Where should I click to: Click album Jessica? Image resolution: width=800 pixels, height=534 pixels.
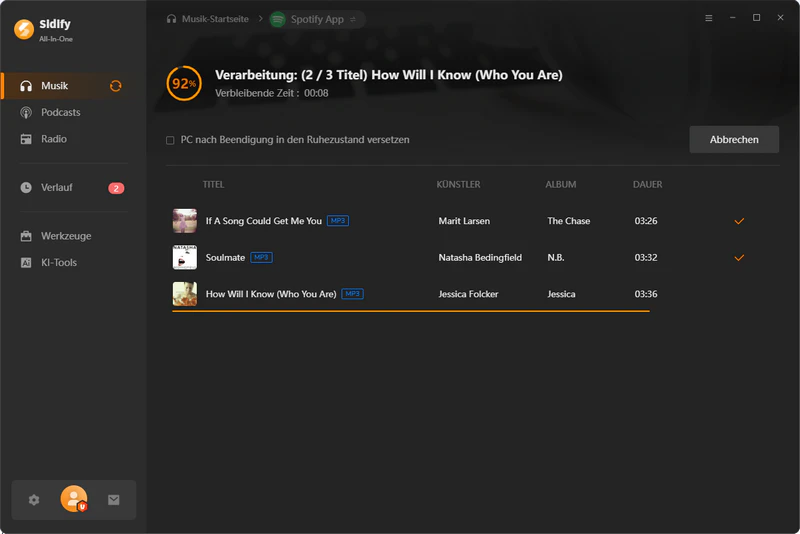point(561,294)
